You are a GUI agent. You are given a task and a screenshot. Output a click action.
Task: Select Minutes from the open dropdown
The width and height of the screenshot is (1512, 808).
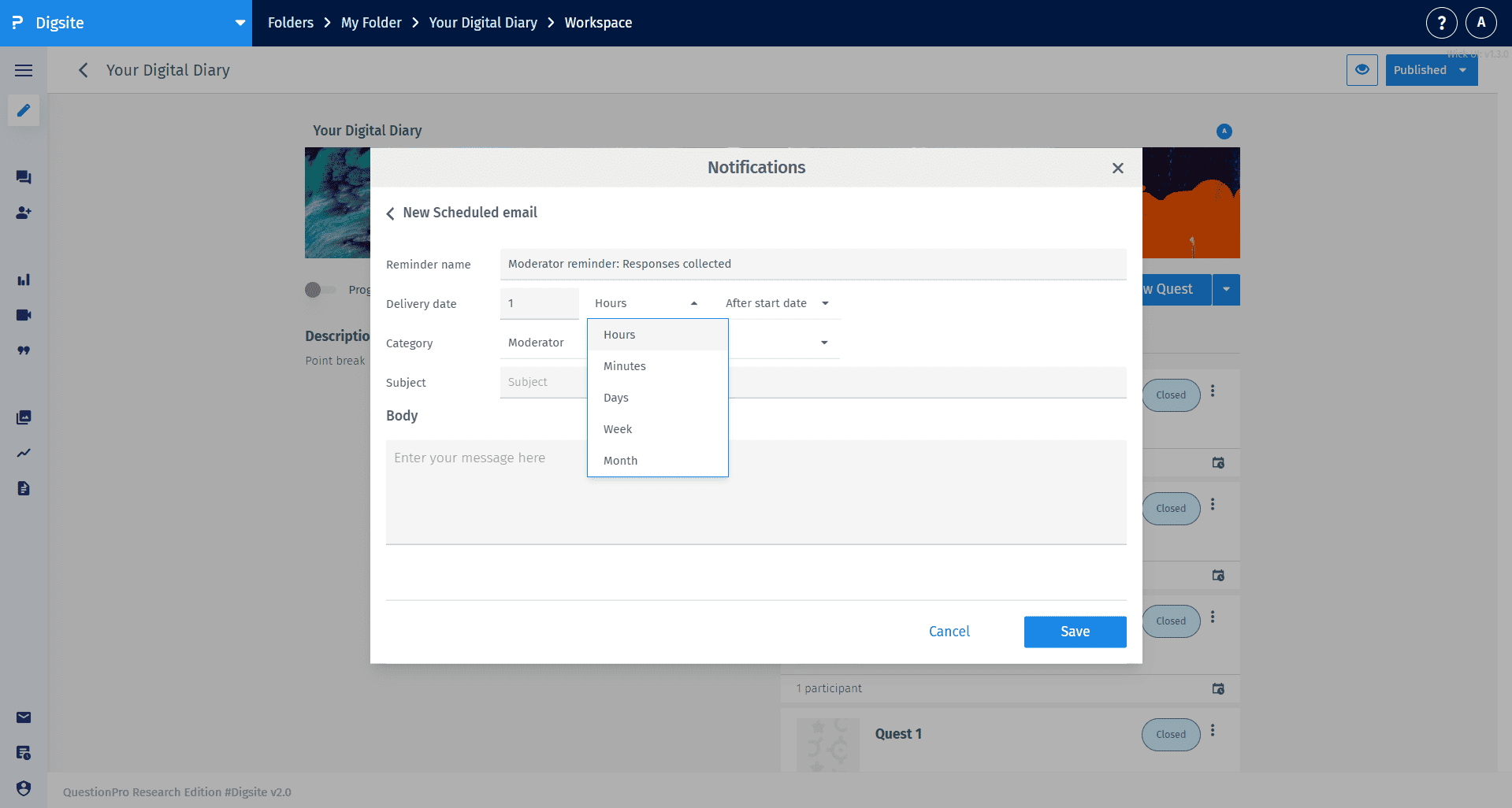pyautogui.click(x=624, y=365)
